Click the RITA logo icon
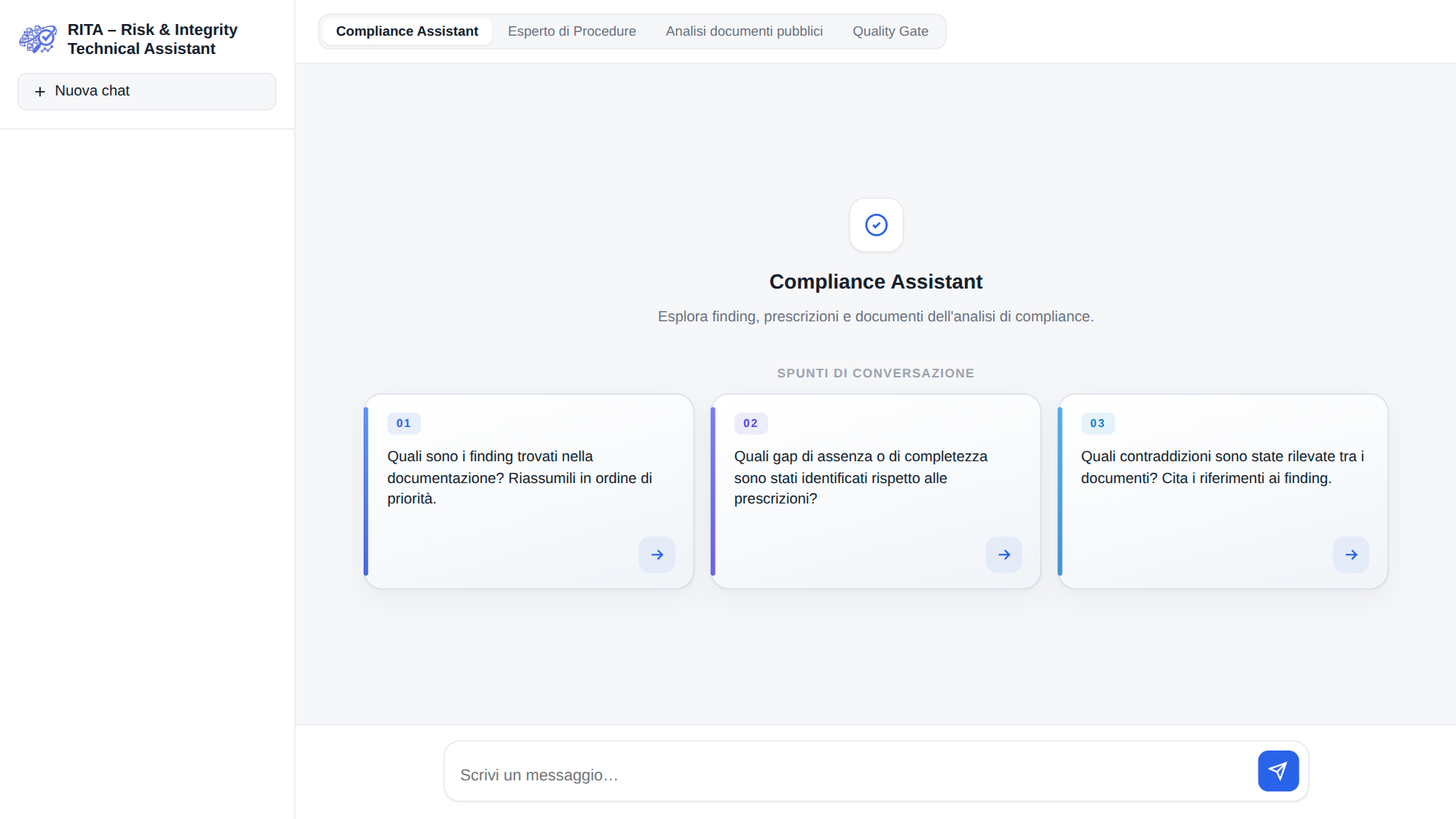This screenshot has height=819, width=1456. coord(38,39)
